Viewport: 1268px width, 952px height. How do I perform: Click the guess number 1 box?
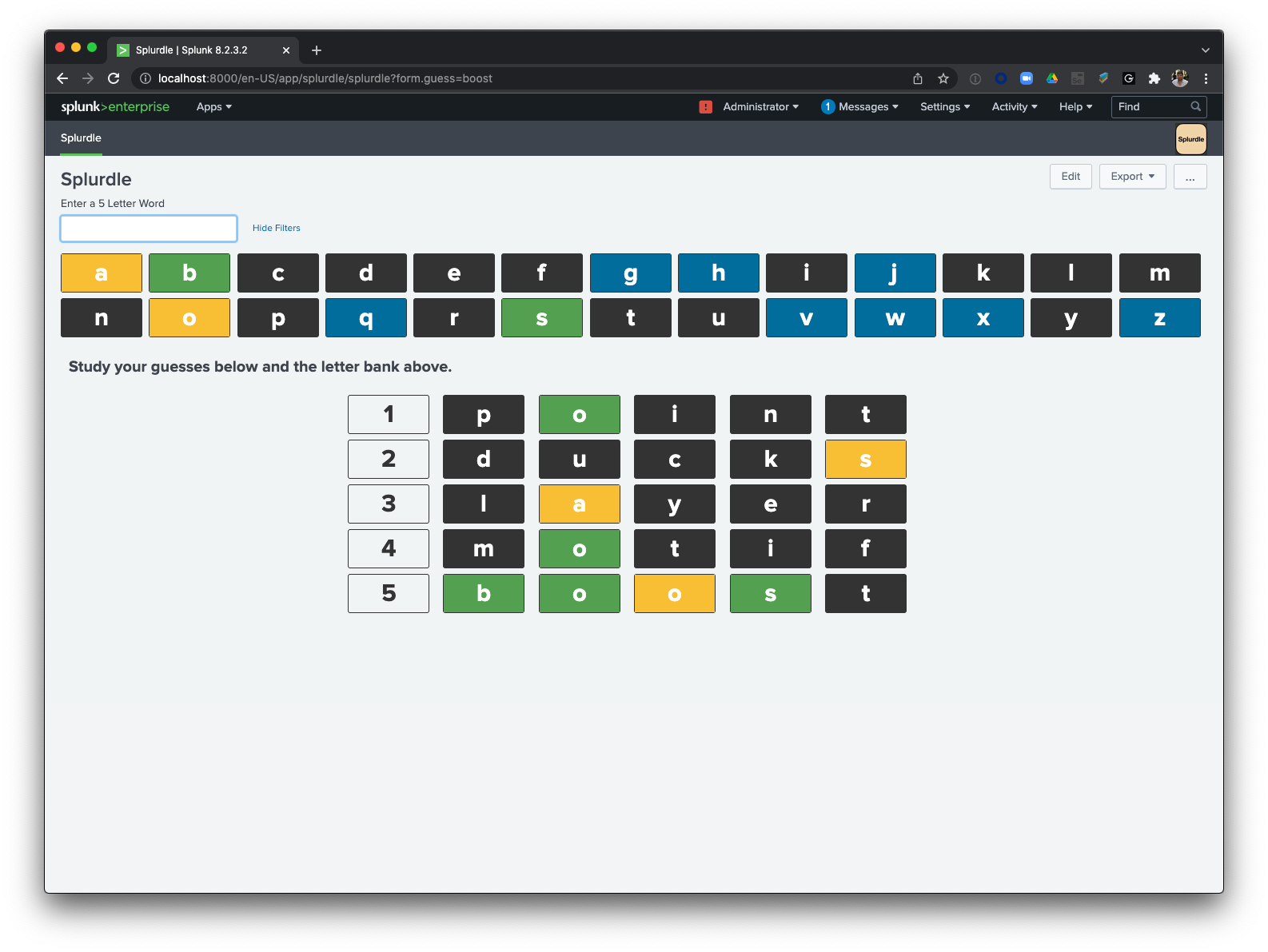tap(389, 415)
